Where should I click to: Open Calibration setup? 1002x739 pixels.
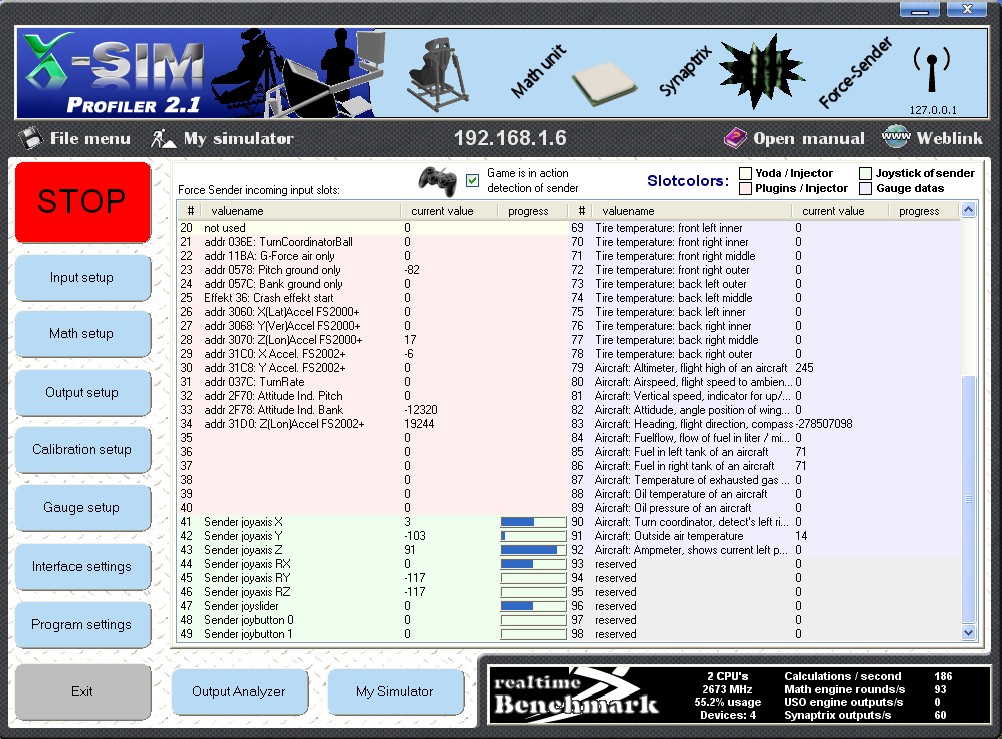[82, 449]
